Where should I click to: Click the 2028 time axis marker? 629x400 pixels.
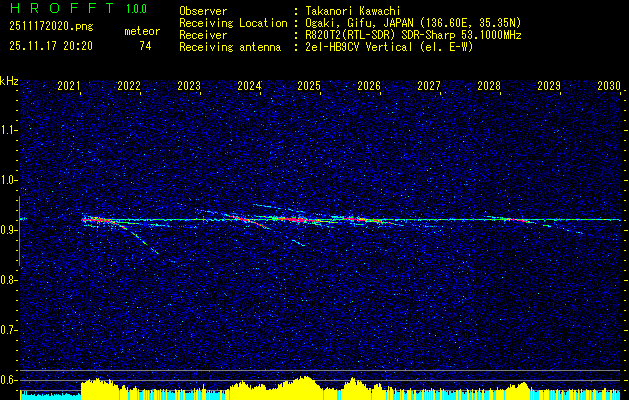(x=489, y=85)
